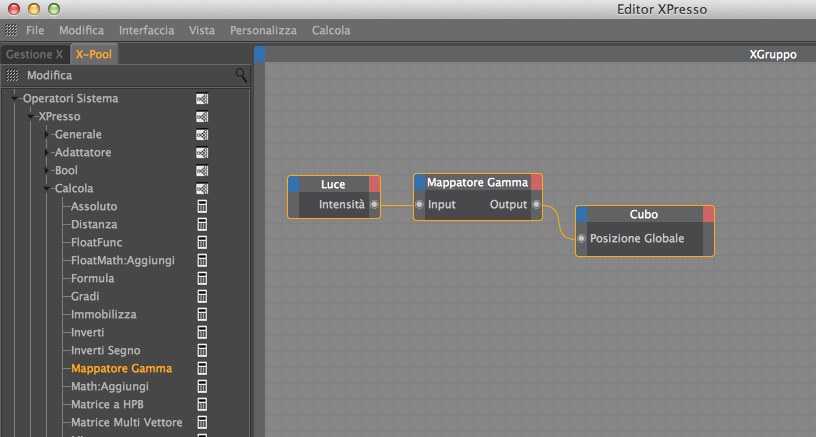Select the Distanza operator in the tree
This screenshot has height=437, width=816.
point(94,225)
